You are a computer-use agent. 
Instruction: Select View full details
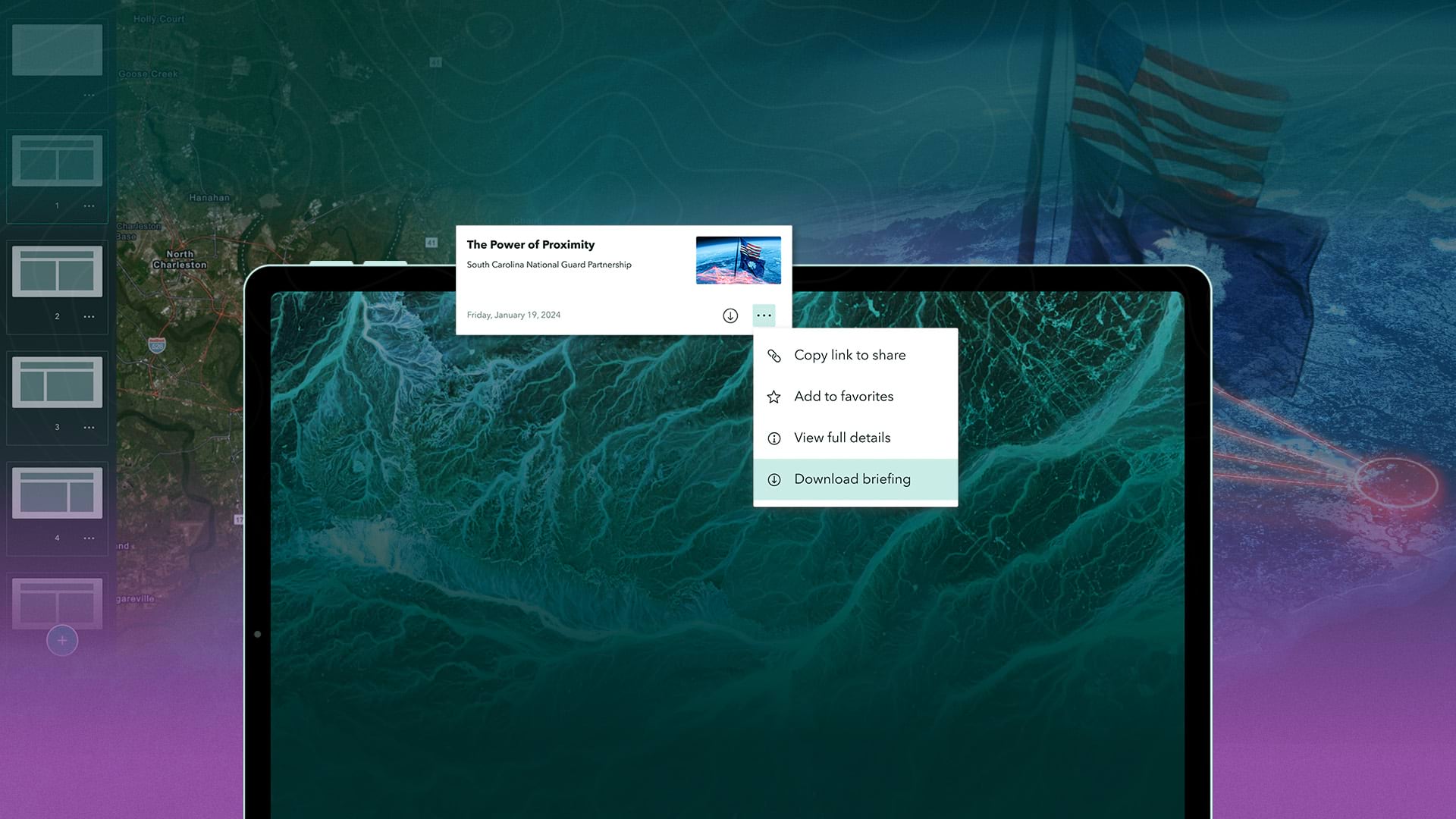click(x=842, y=438)
